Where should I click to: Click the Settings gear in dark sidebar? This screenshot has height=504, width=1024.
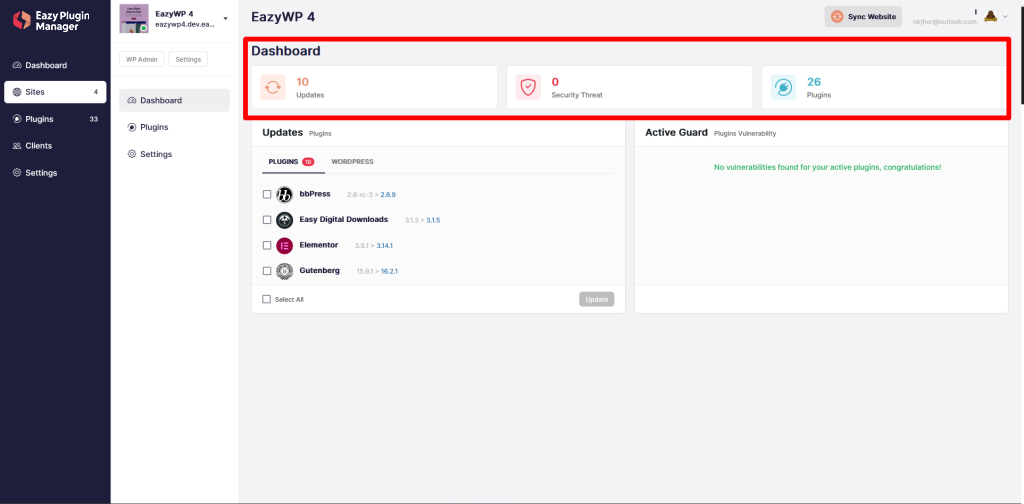click(x=17, y=173)
